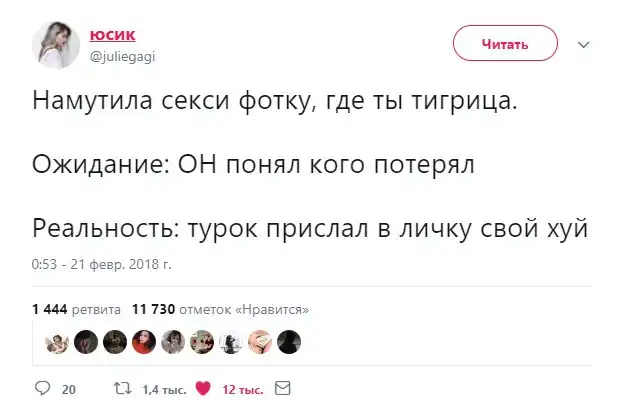
Task: Send tweet via direct message envelope icon
Action: tap(282, 389)
